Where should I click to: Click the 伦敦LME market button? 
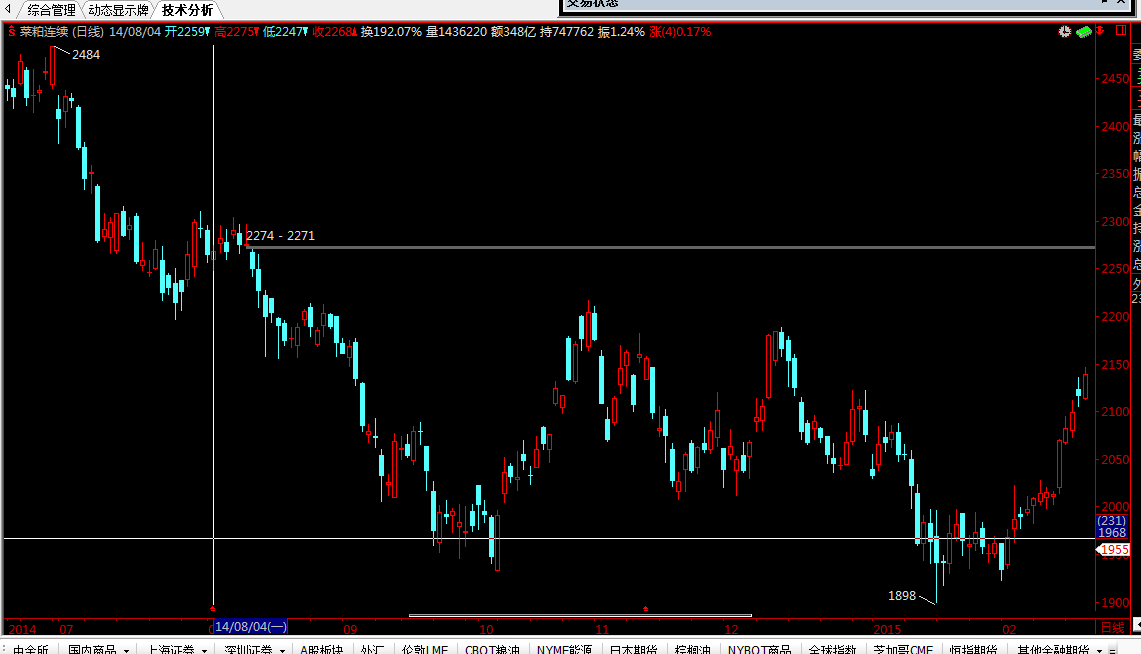424,648
